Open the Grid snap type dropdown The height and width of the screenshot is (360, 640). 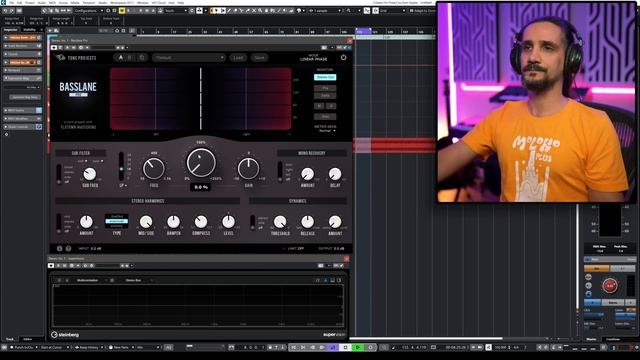pos(392,11)
